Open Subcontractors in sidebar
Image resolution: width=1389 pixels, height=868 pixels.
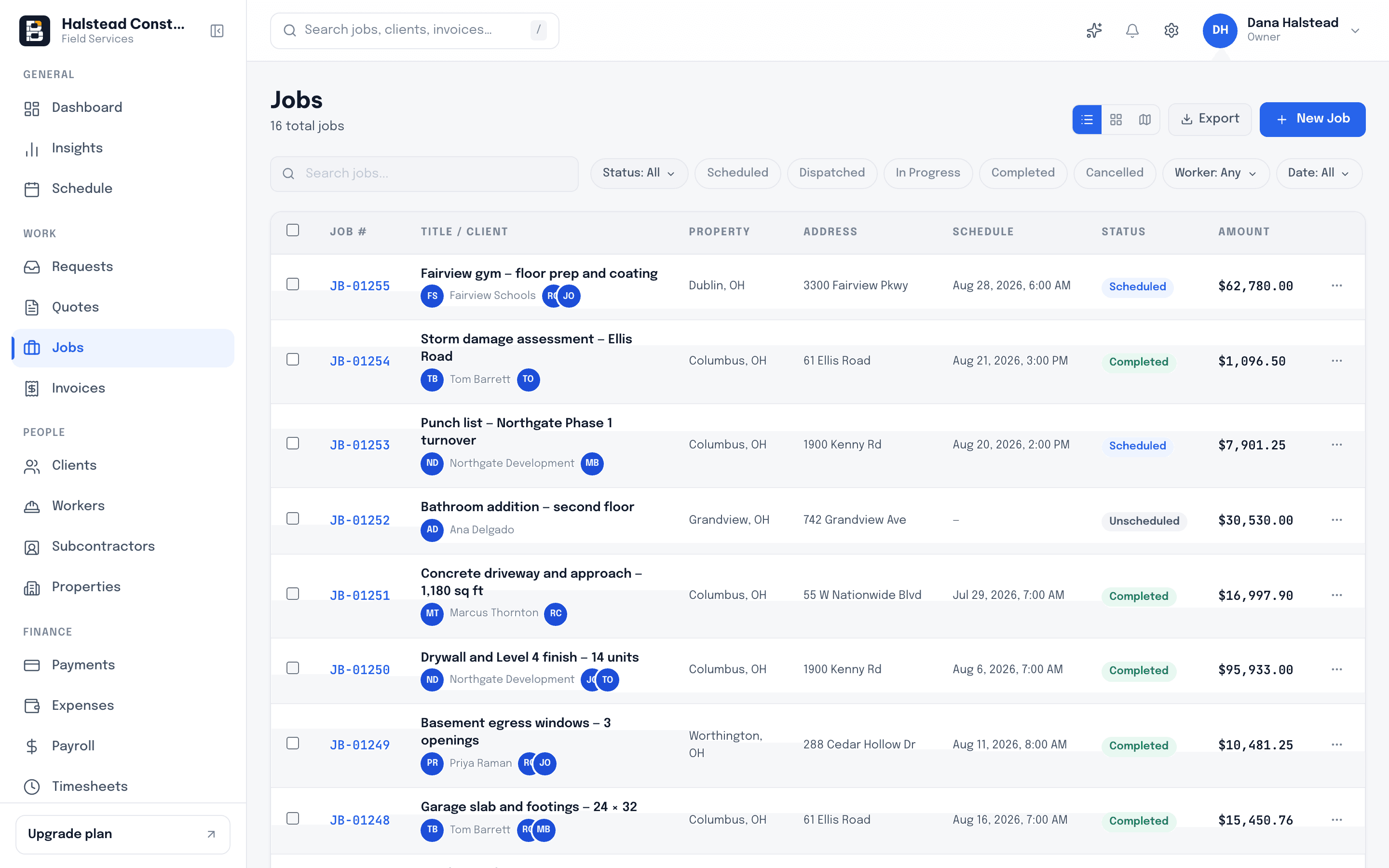[x=123, y=546]
